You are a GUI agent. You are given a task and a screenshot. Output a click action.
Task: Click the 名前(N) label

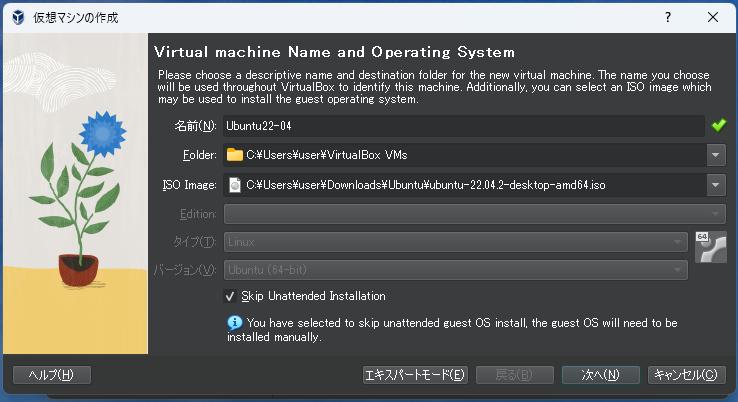pyautogui.click(x=195, y=126)
